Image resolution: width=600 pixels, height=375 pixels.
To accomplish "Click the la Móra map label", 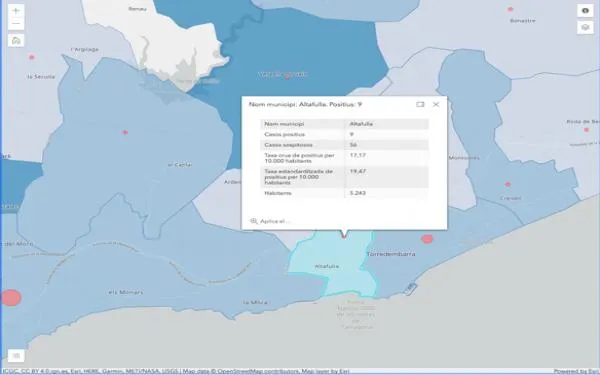I will coord(255,302).
